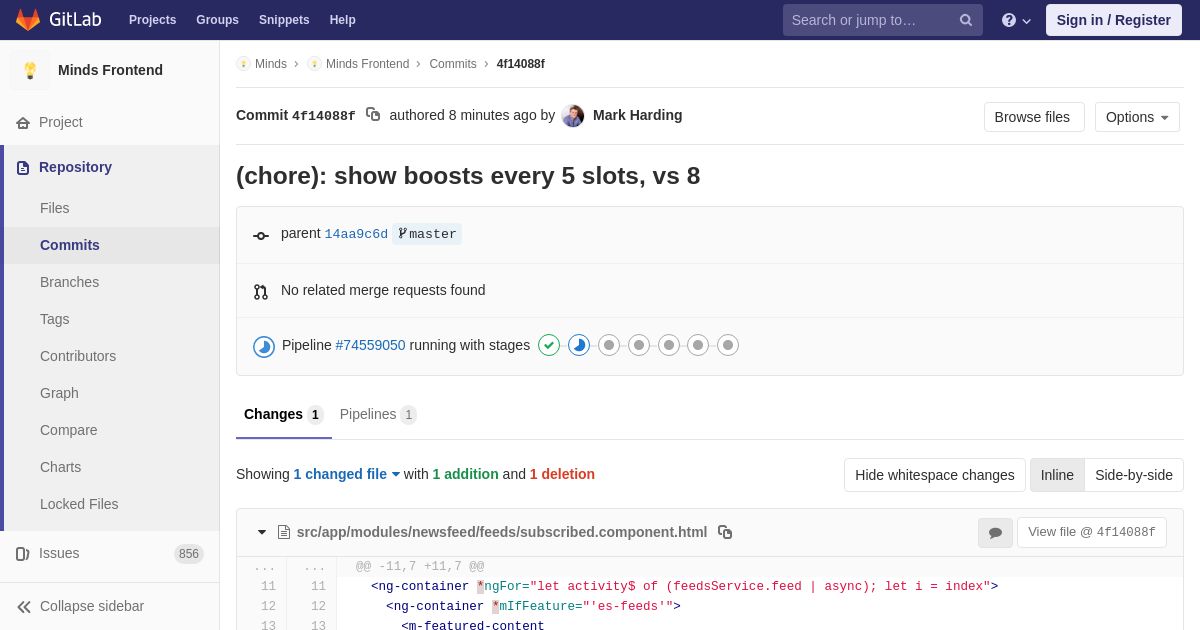Expand the 1 changed file dropdown
The image size is (1200, 630).
(x=346, y=474)
